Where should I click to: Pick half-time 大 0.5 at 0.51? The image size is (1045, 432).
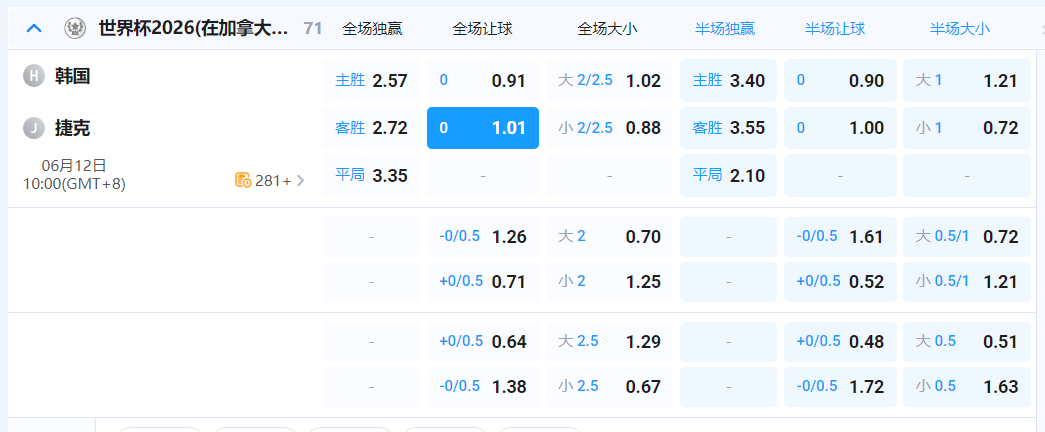click(967, 342)
